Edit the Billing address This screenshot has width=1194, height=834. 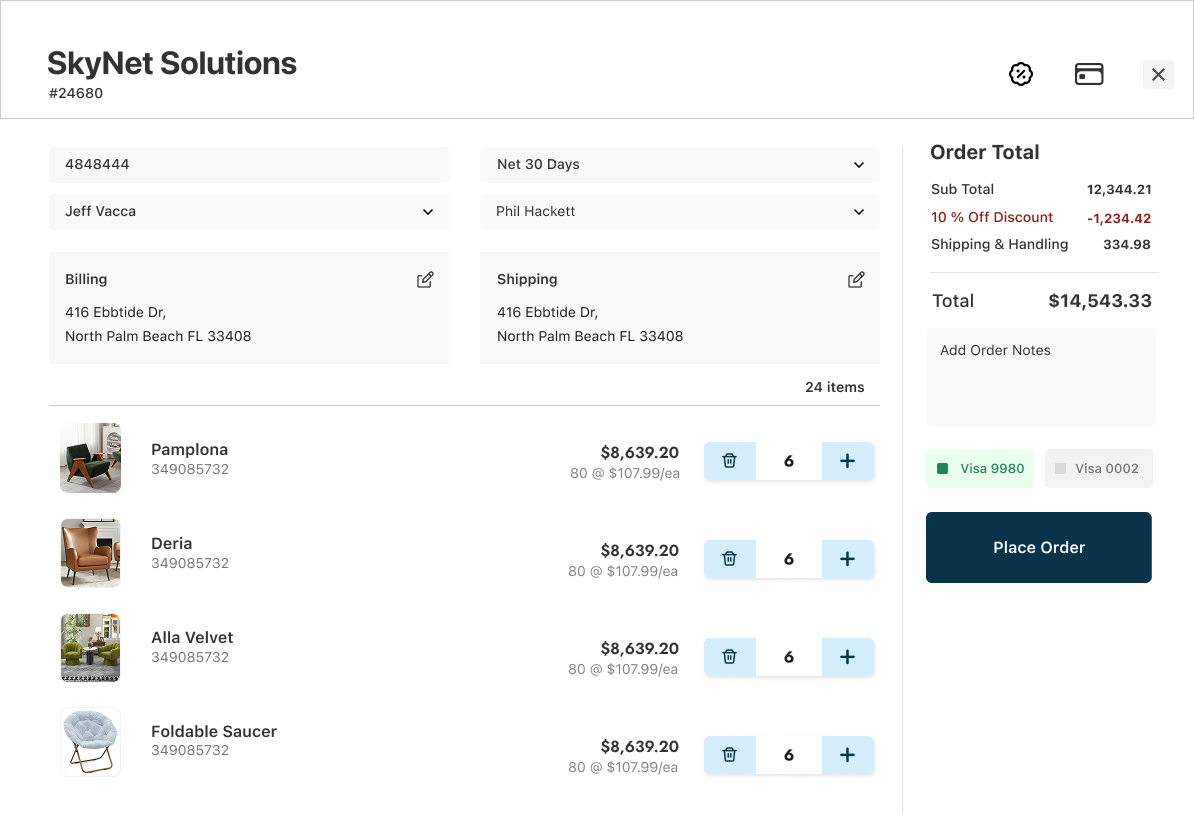[425, 280]
